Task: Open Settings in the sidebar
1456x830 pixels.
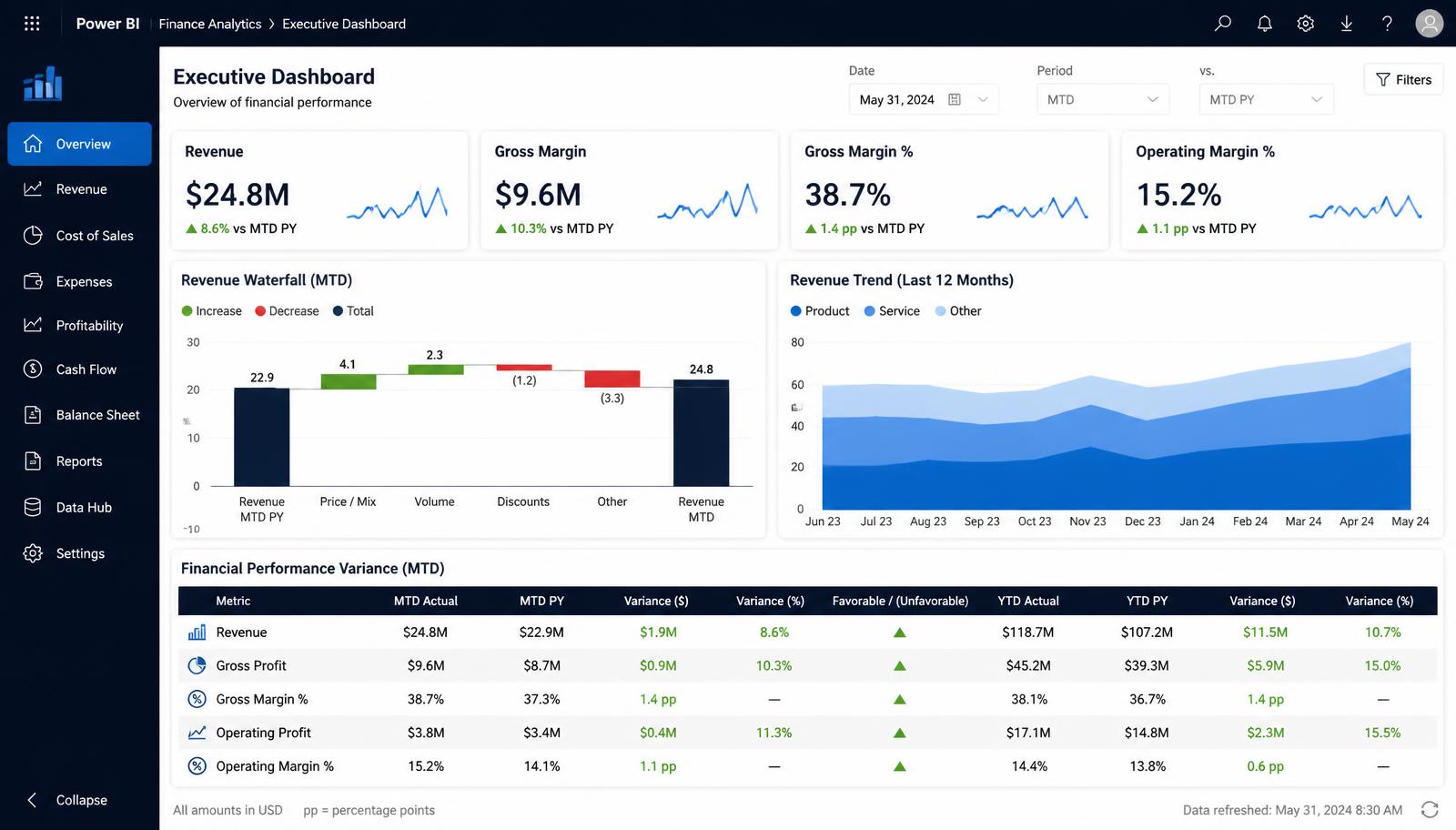Action: click(x=80, y=553)
